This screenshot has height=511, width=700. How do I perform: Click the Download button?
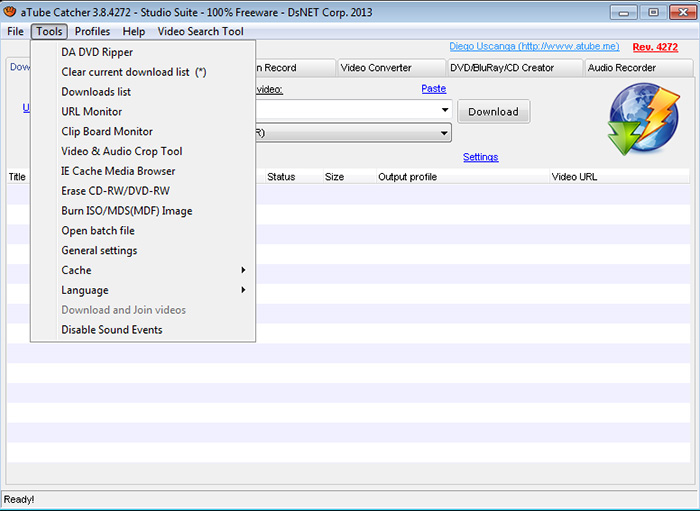tap(493, 112)
